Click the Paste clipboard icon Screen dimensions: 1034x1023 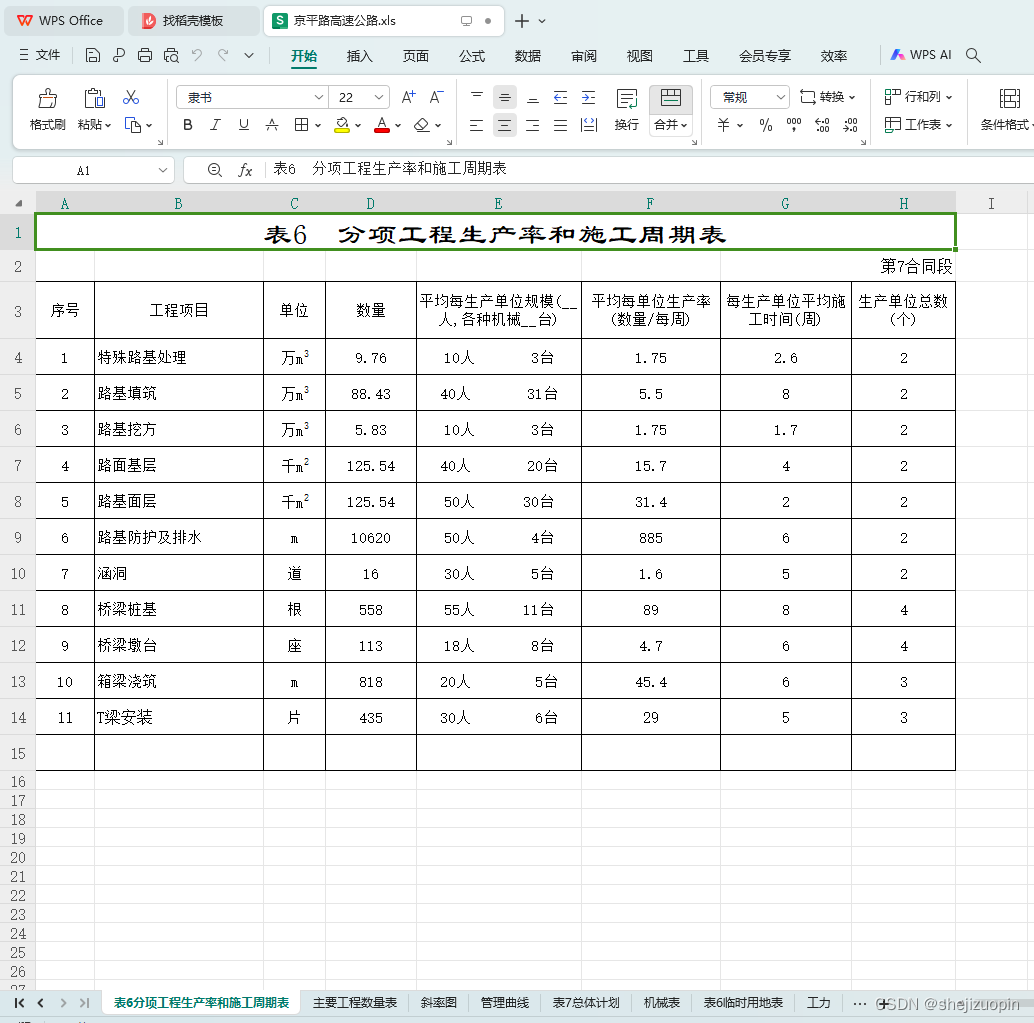[x=94, y=98]
